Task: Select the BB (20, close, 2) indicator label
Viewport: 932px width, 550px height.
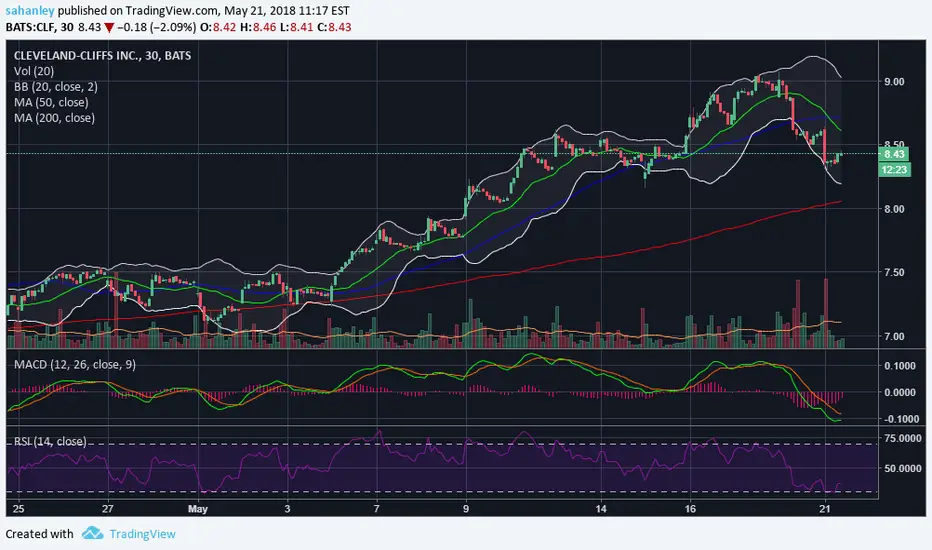Action: pos(56,86)
